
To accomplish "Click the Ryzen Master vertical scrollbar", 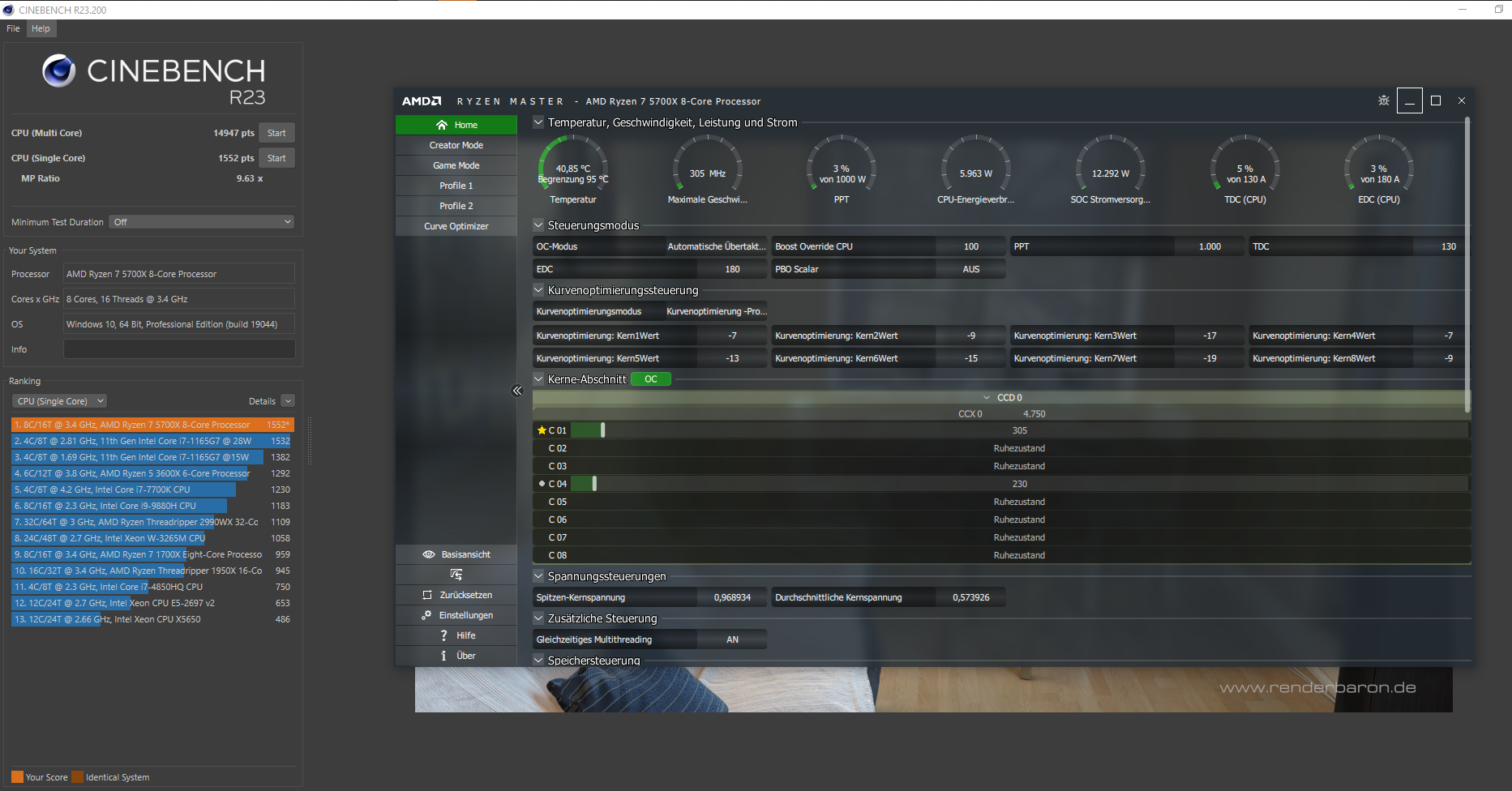I will point(1467,263).
